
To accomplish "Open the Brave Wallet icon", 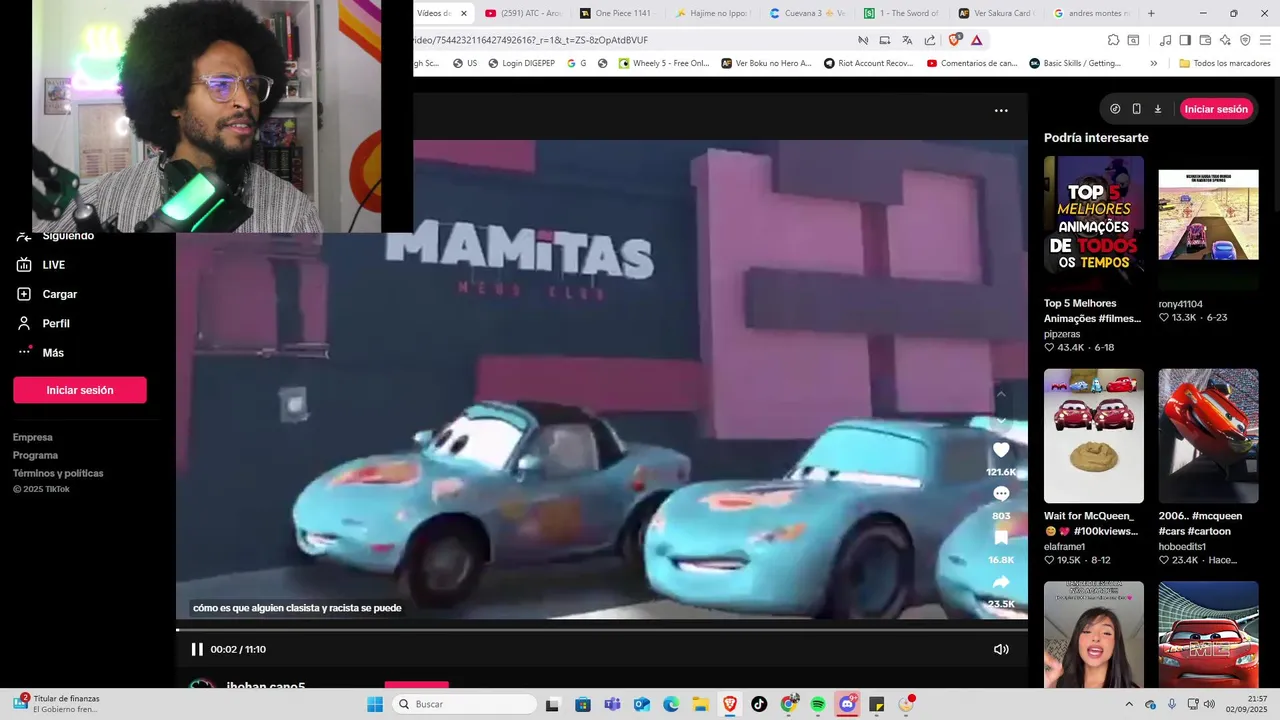I will (1205, 40).
